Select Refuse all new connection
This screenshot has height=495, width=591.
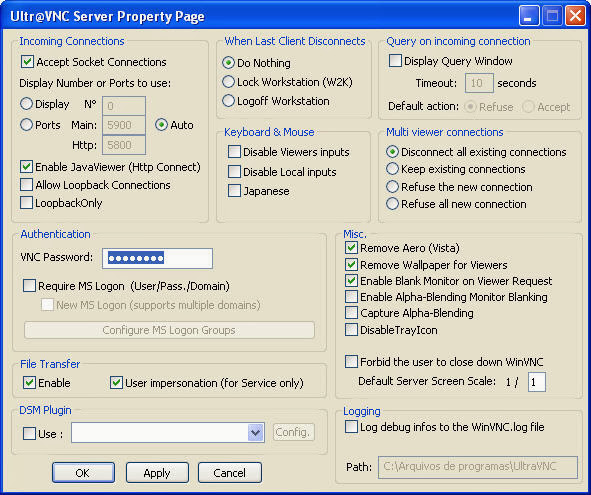(x=392, y=204)
